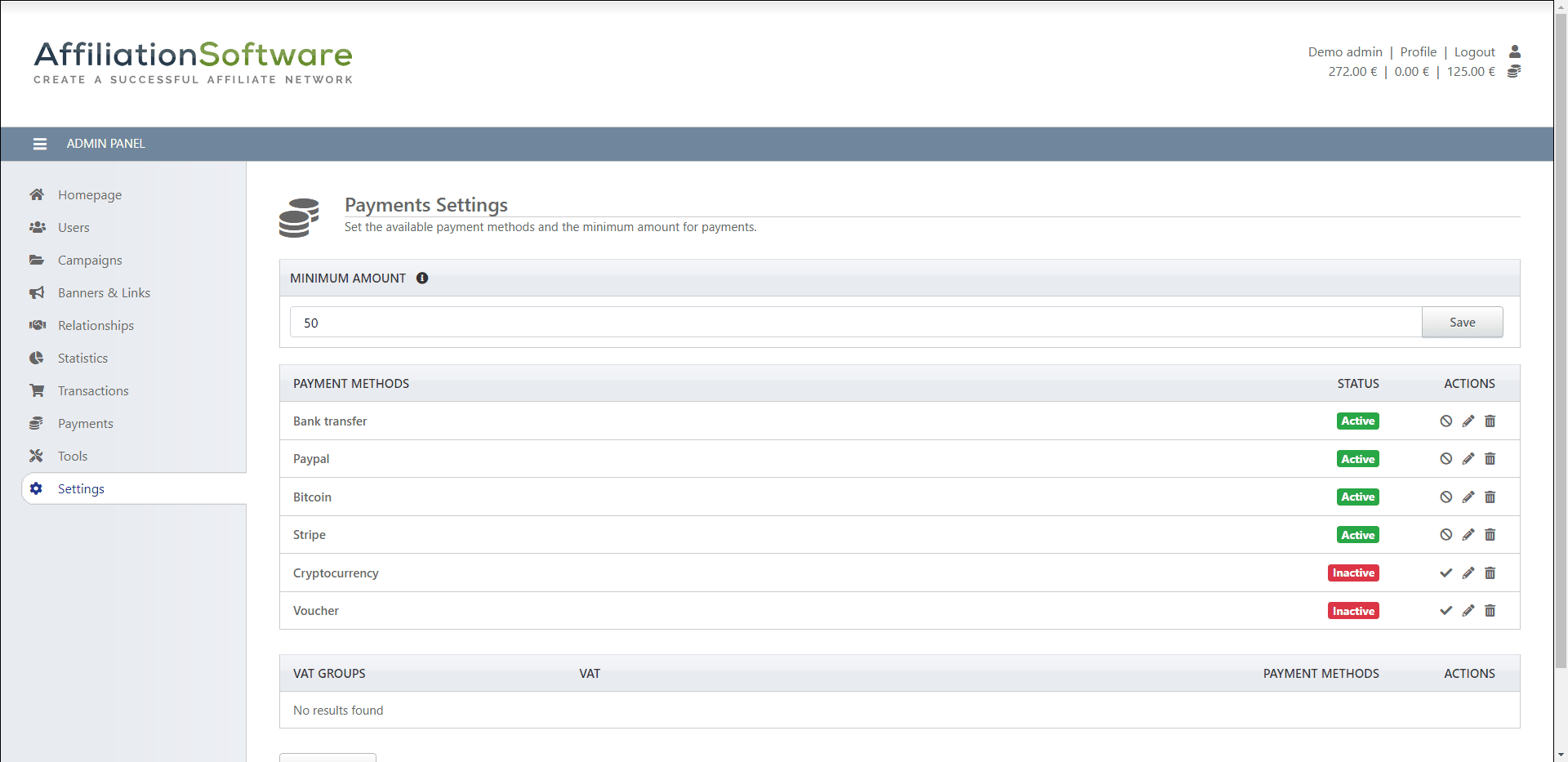This screenshot has height=762, width=1568.
Task: Open the Profile link in header
Action: pyautogui.click(x=1418, y=52)
